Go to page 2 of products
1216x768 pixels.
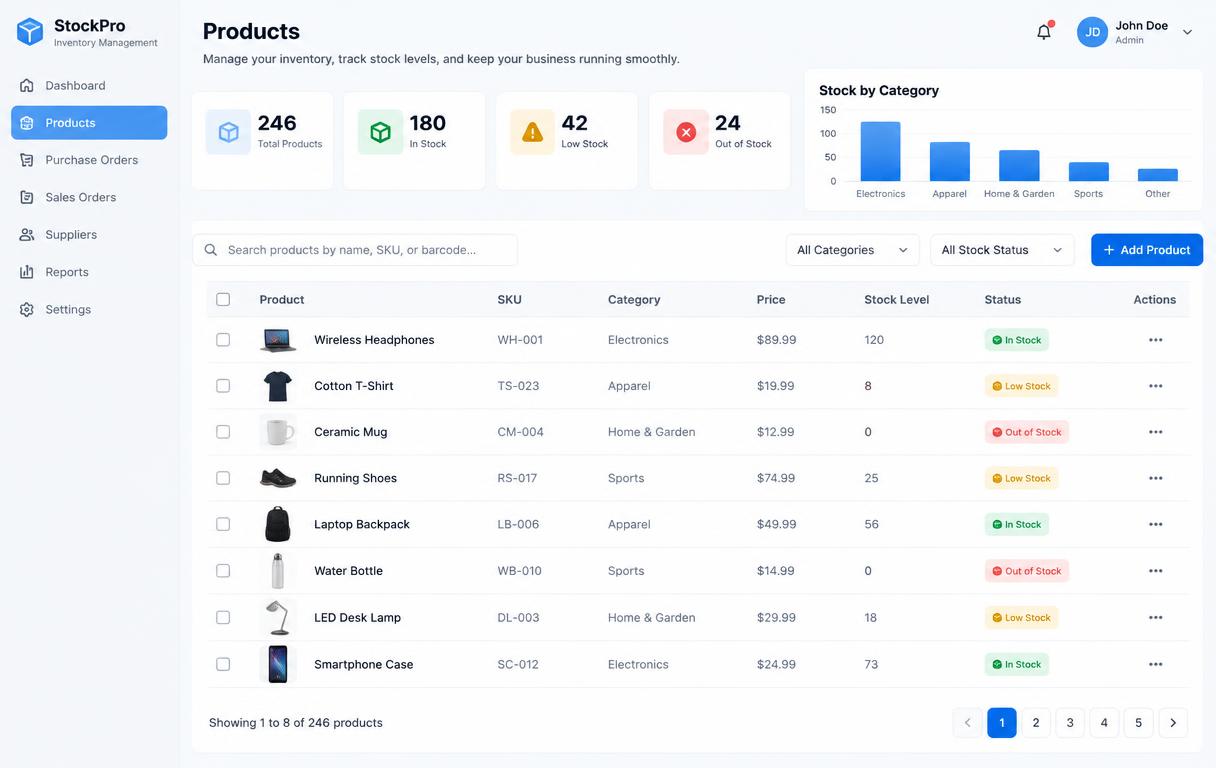[x=1036, y=723]
